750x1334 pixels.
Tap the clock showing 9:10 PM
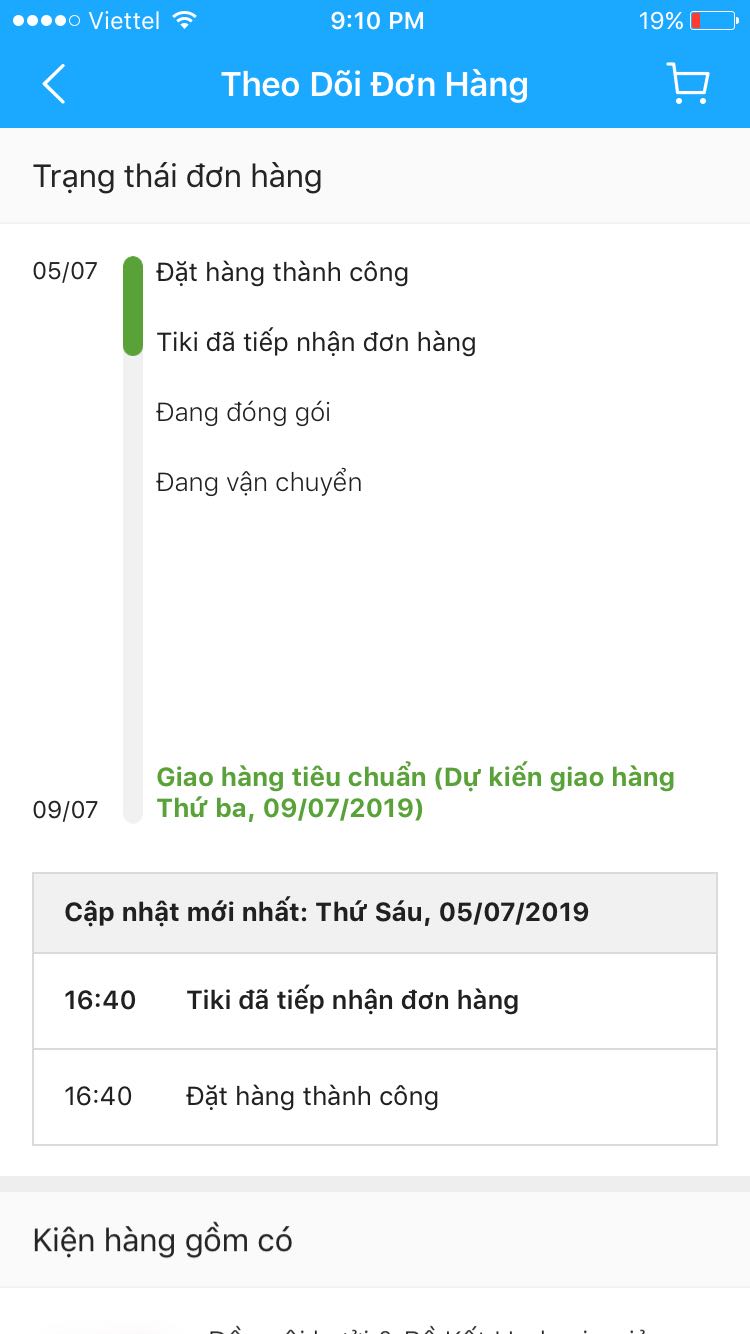click(377, 18)
